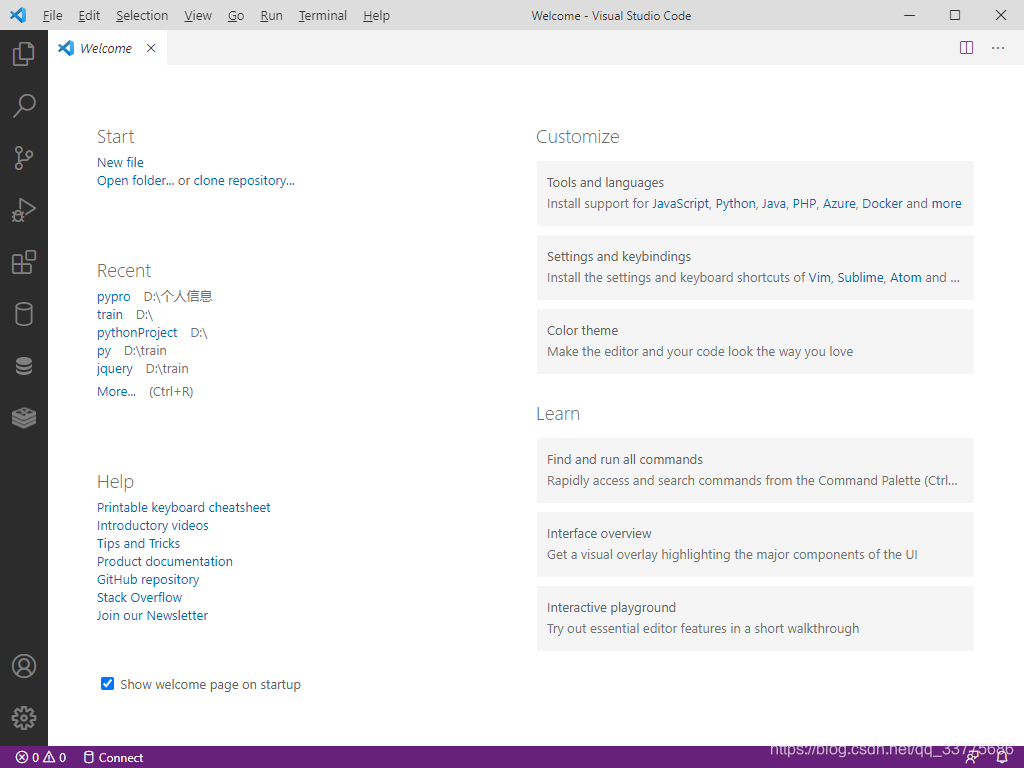This screenshot has height=768, width=1024.
Task: Click the clone repository... link
Action: (244, 181)
